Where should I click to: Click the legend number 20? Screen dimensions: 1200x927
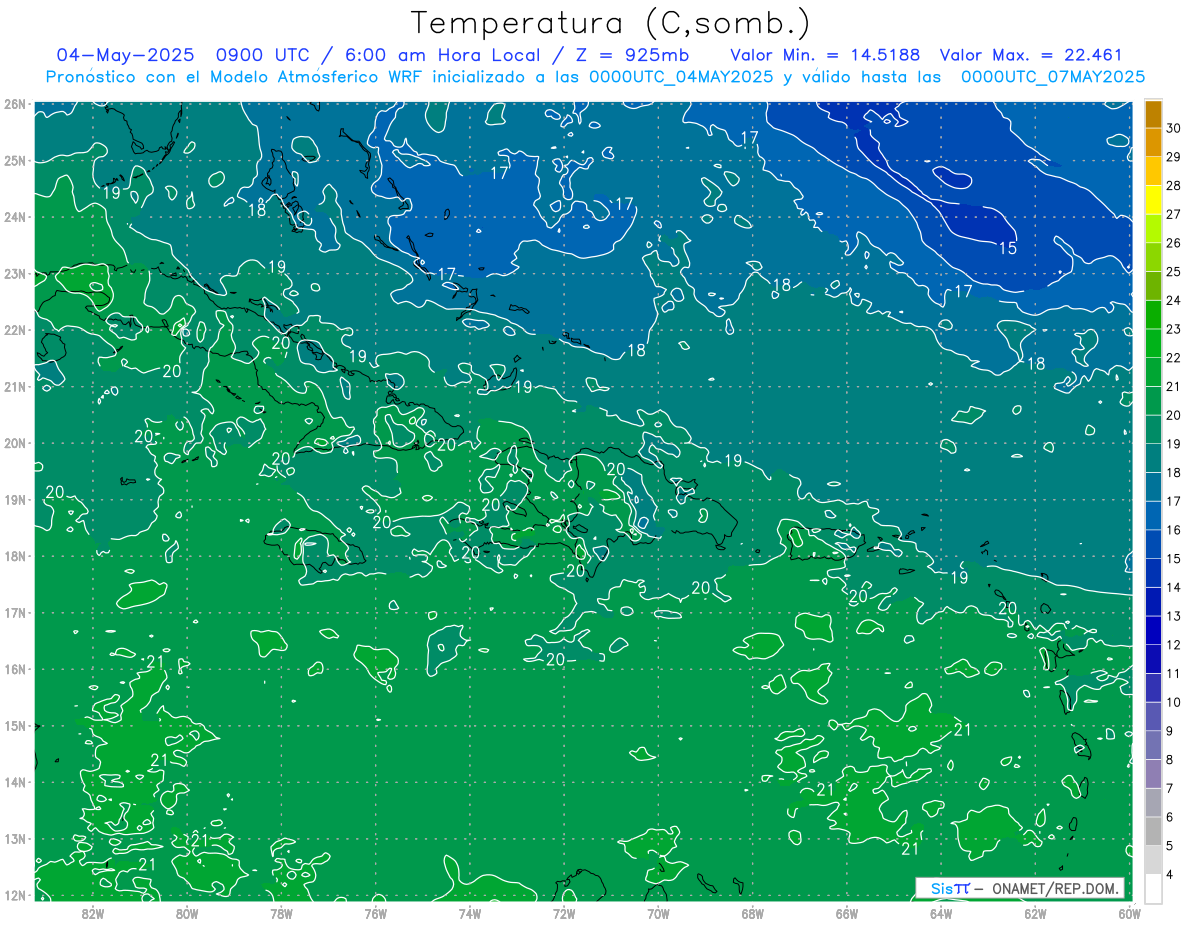[x=1173, y=415]
